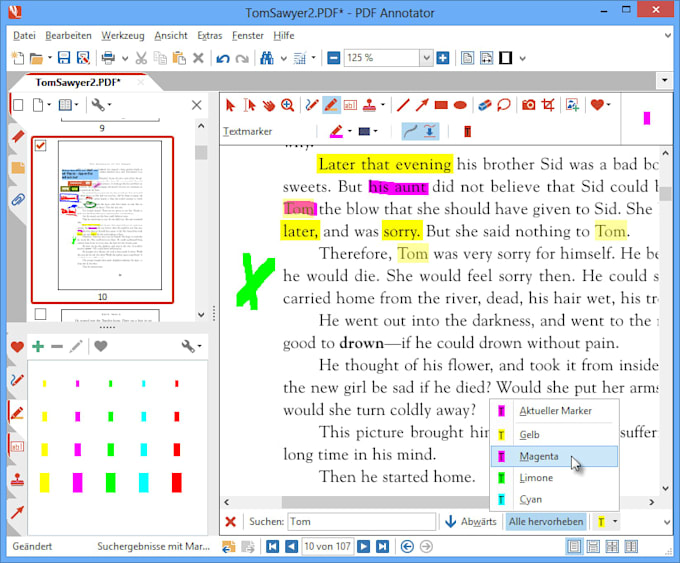Select the pointer selection tool
680x563 pixels.
pyautogui.click(x=230, y=105)
